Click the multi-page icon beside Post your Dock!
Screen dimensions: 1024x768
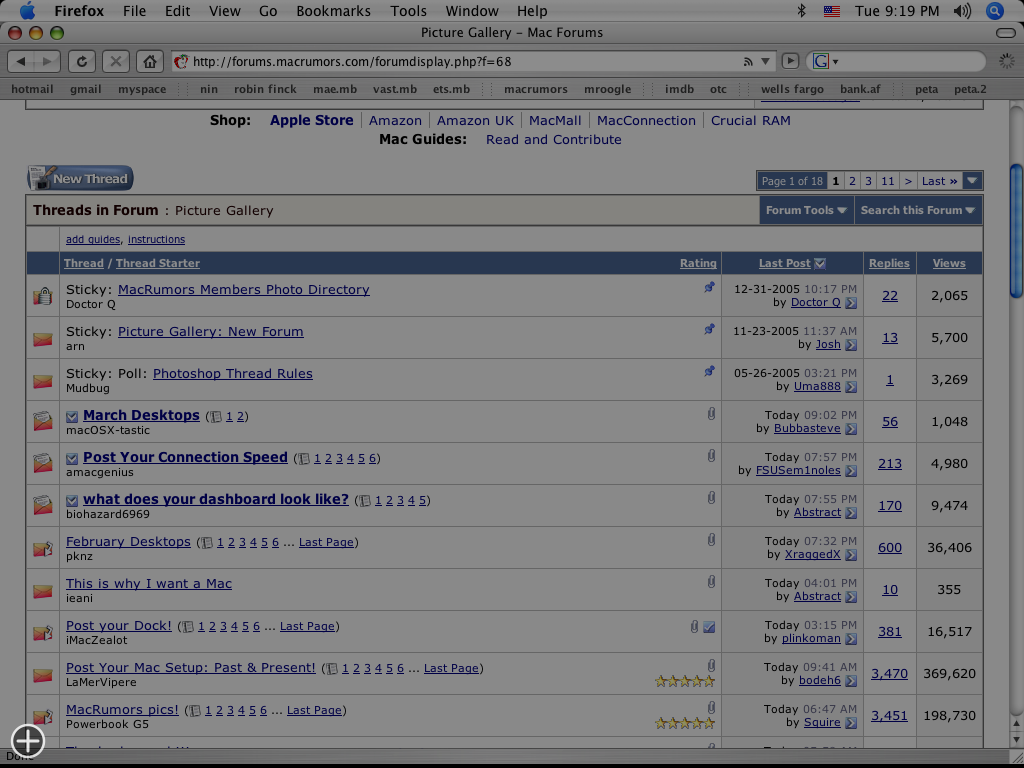coord(188,627)
